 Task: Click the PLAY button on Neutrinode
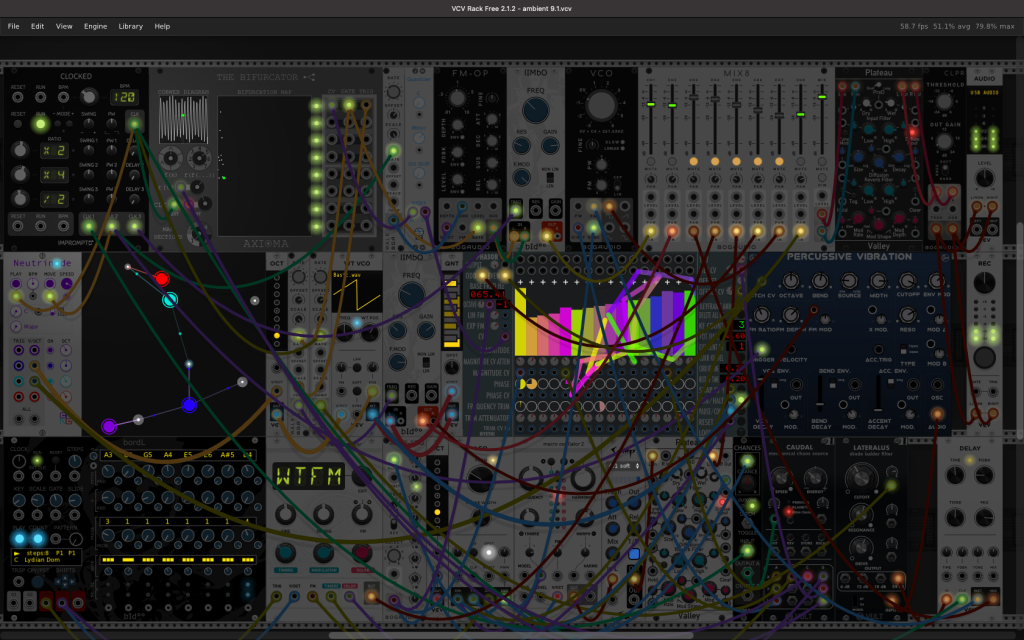click(16, 283)
